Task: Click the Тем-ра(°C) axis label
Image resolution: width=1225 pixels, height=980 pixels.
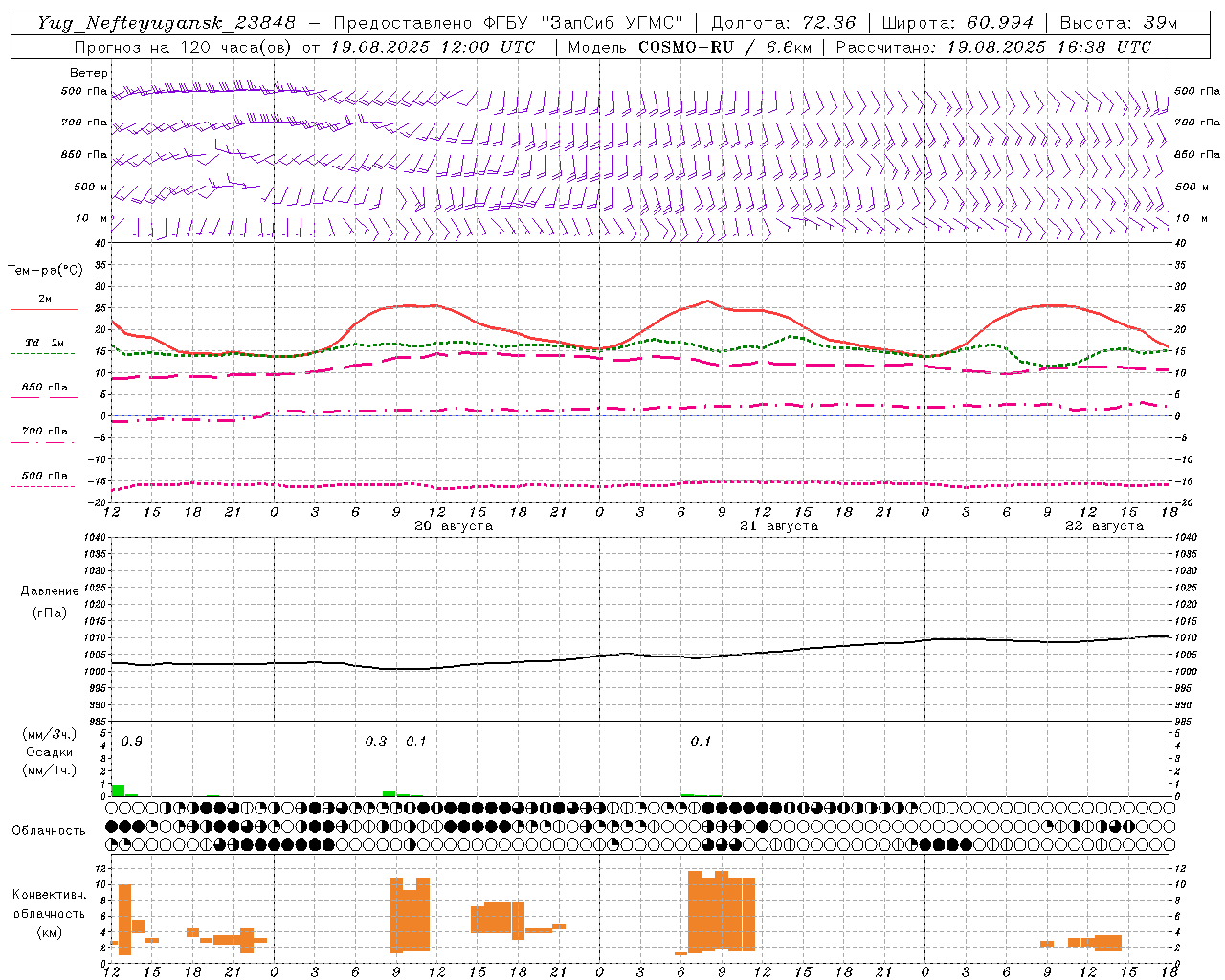Action: coord(45,271)
